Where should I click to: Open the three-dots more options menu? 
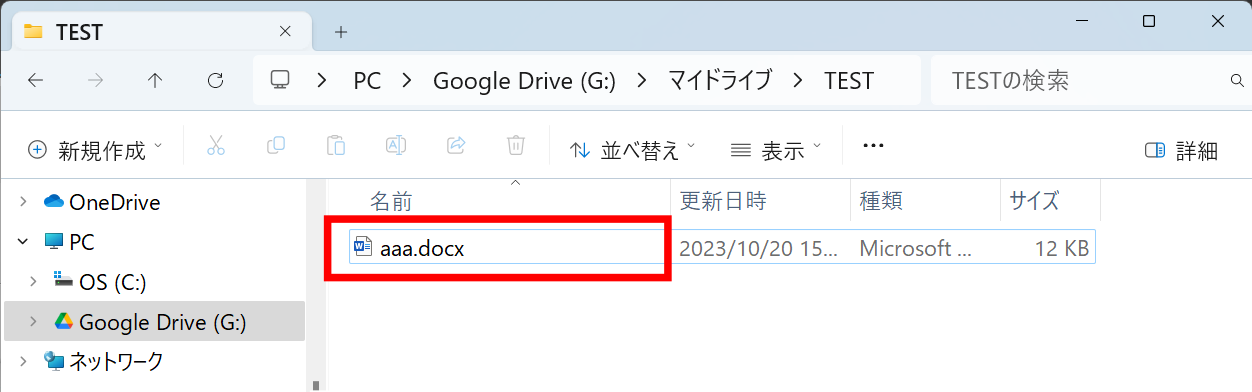click(873, 146)
